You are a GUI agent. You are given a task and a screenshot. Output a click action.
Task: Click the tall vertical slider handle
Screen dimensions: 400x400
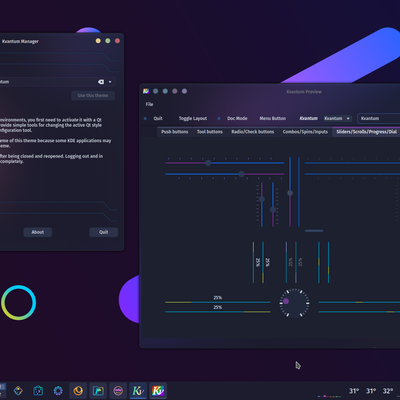290,193
